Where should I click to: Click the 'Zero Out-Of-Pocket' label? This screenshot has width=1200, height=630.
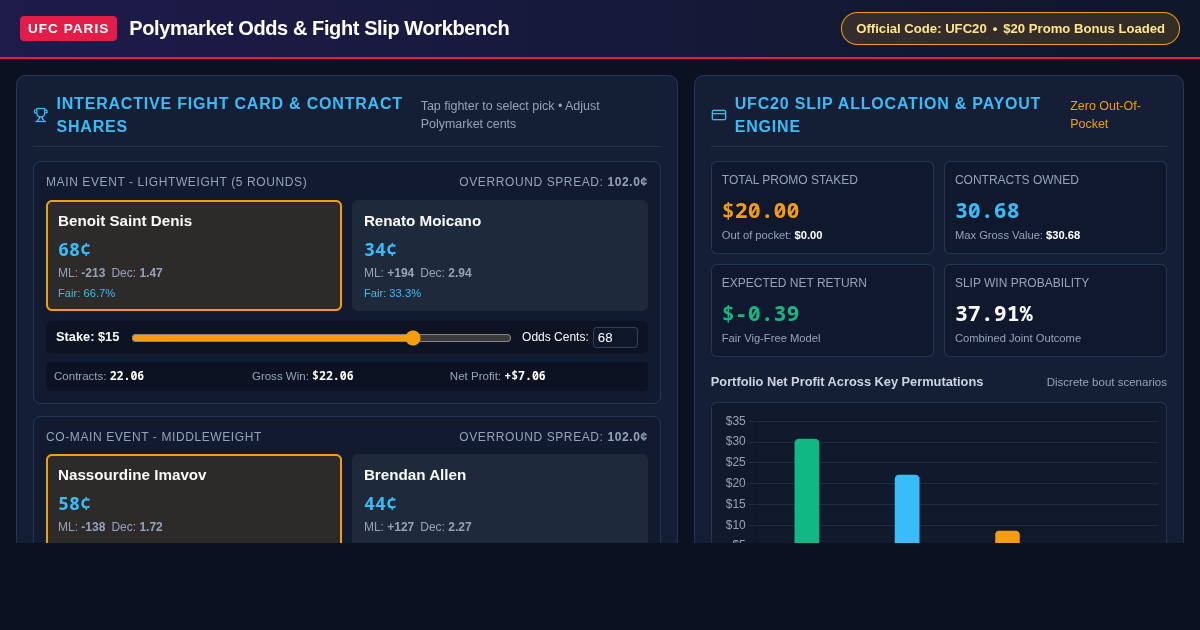pos(1105,115)
